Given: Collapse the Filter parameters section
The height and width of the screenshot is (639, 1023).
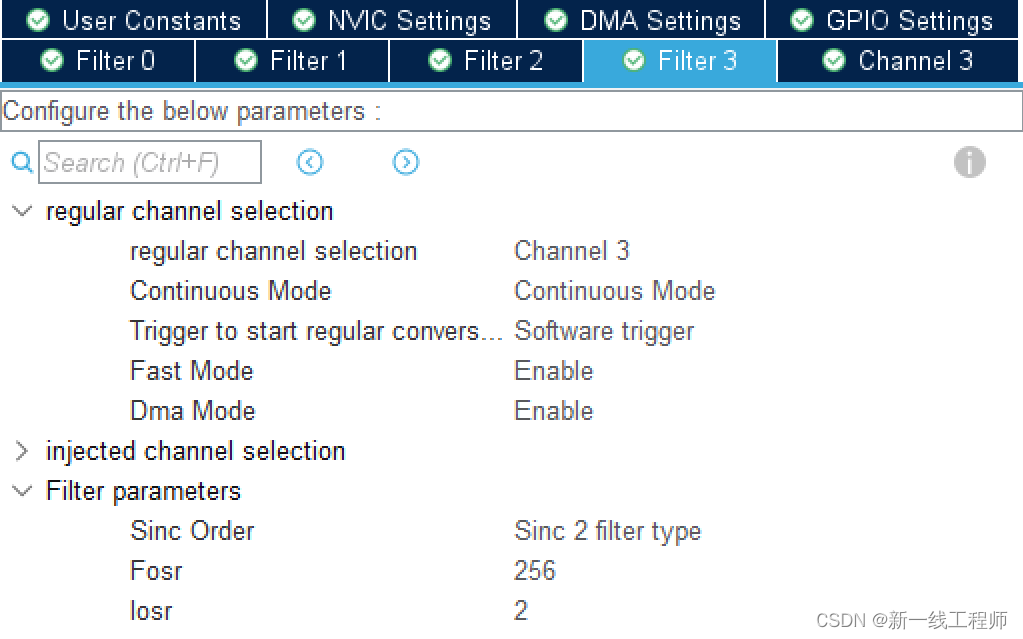Looking at the screenshot, I should click(x=21, y=491).
